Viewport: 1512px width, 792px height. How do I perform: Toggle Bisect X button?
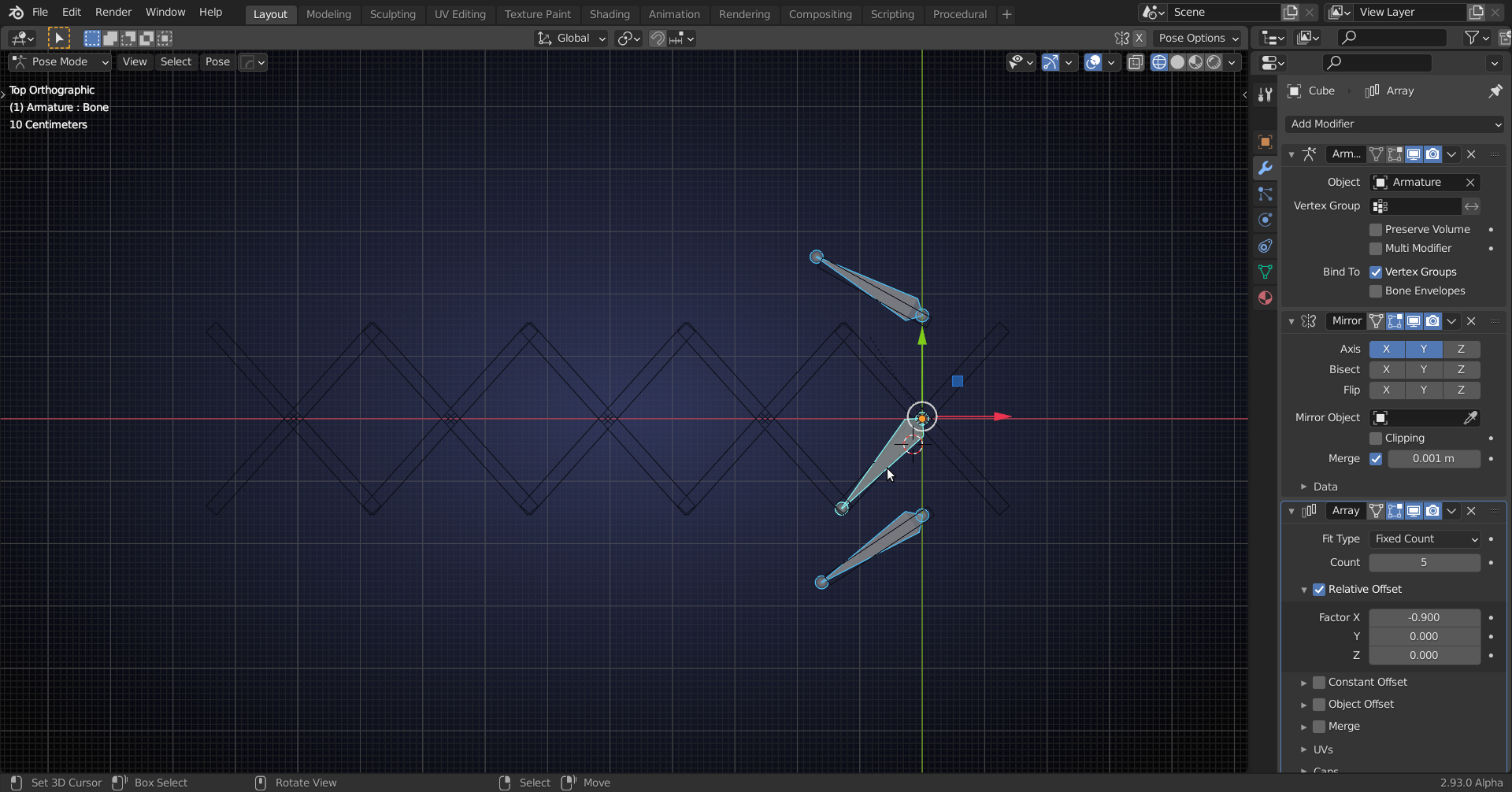[x=1387, y=370]
